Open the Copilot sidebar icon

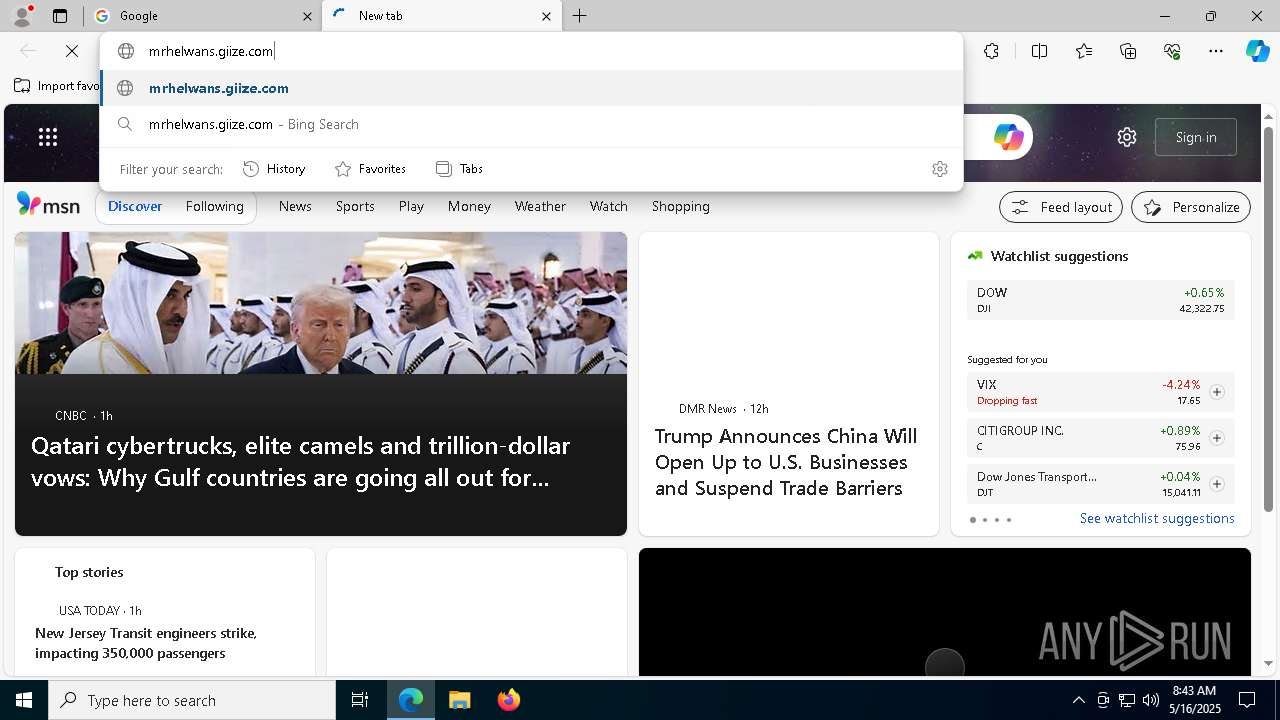[1258, 51]
